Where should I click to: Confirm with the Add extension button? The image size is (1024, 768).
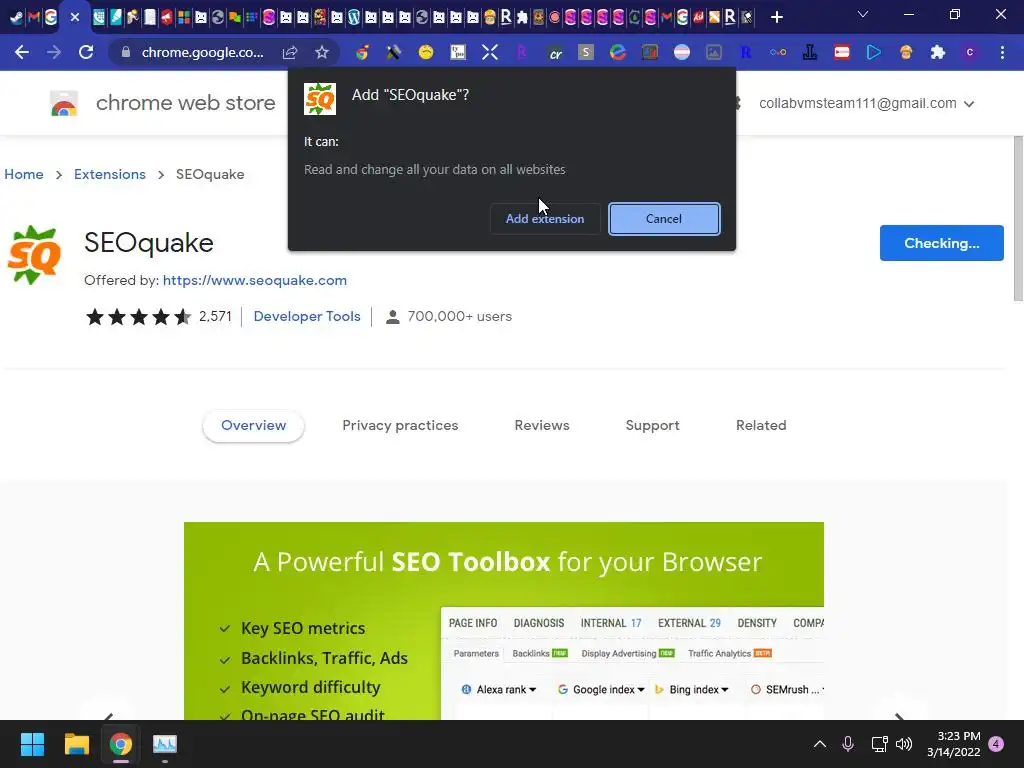coord(545,219)
